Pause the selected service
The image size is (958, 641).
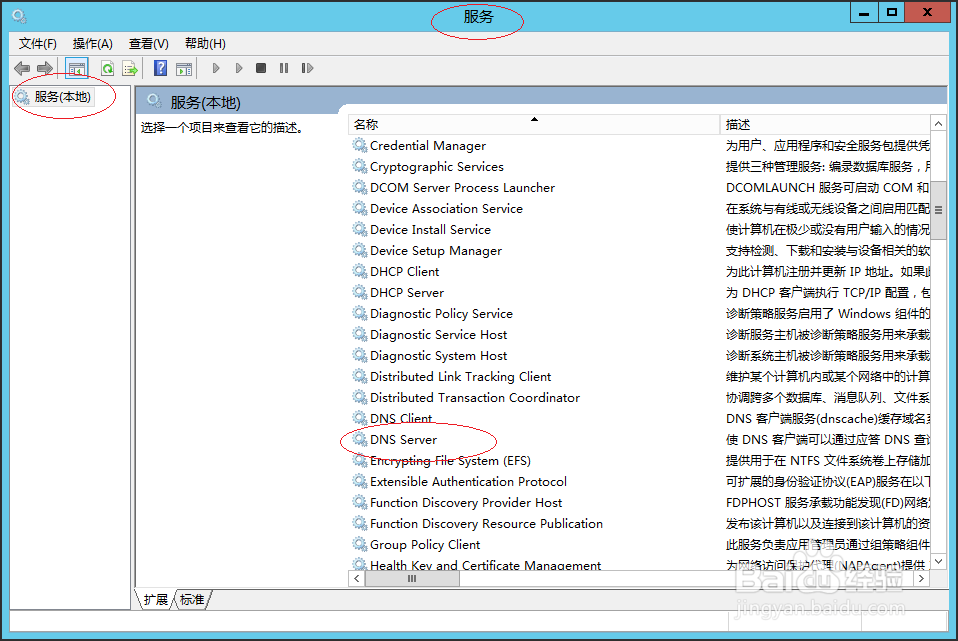coord(283,67)
